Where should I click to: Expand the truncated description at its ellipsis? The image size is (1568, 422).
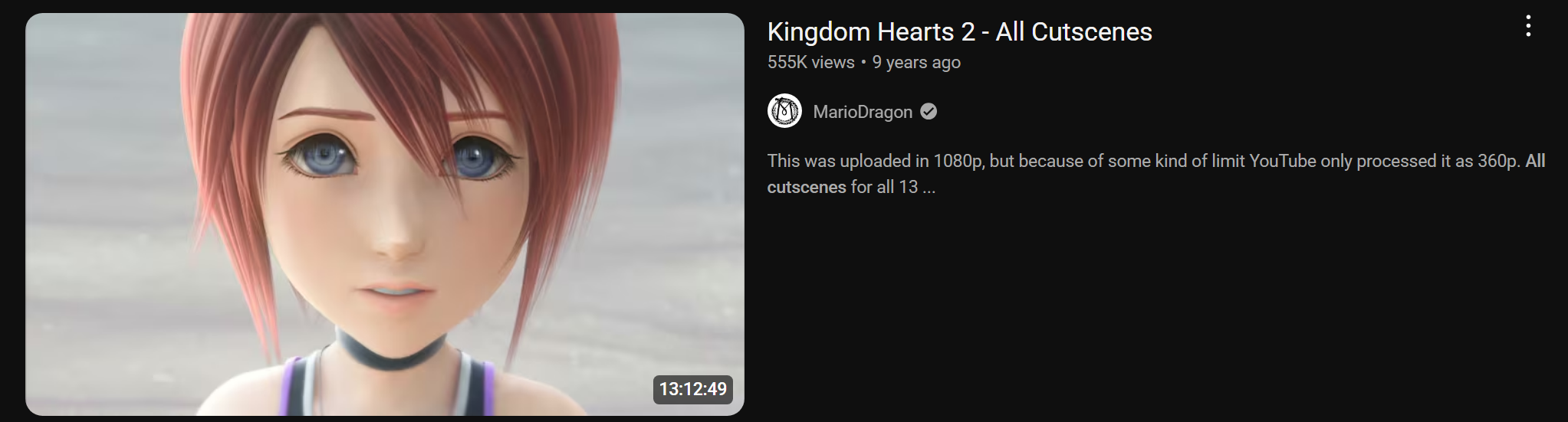(929, 188)
